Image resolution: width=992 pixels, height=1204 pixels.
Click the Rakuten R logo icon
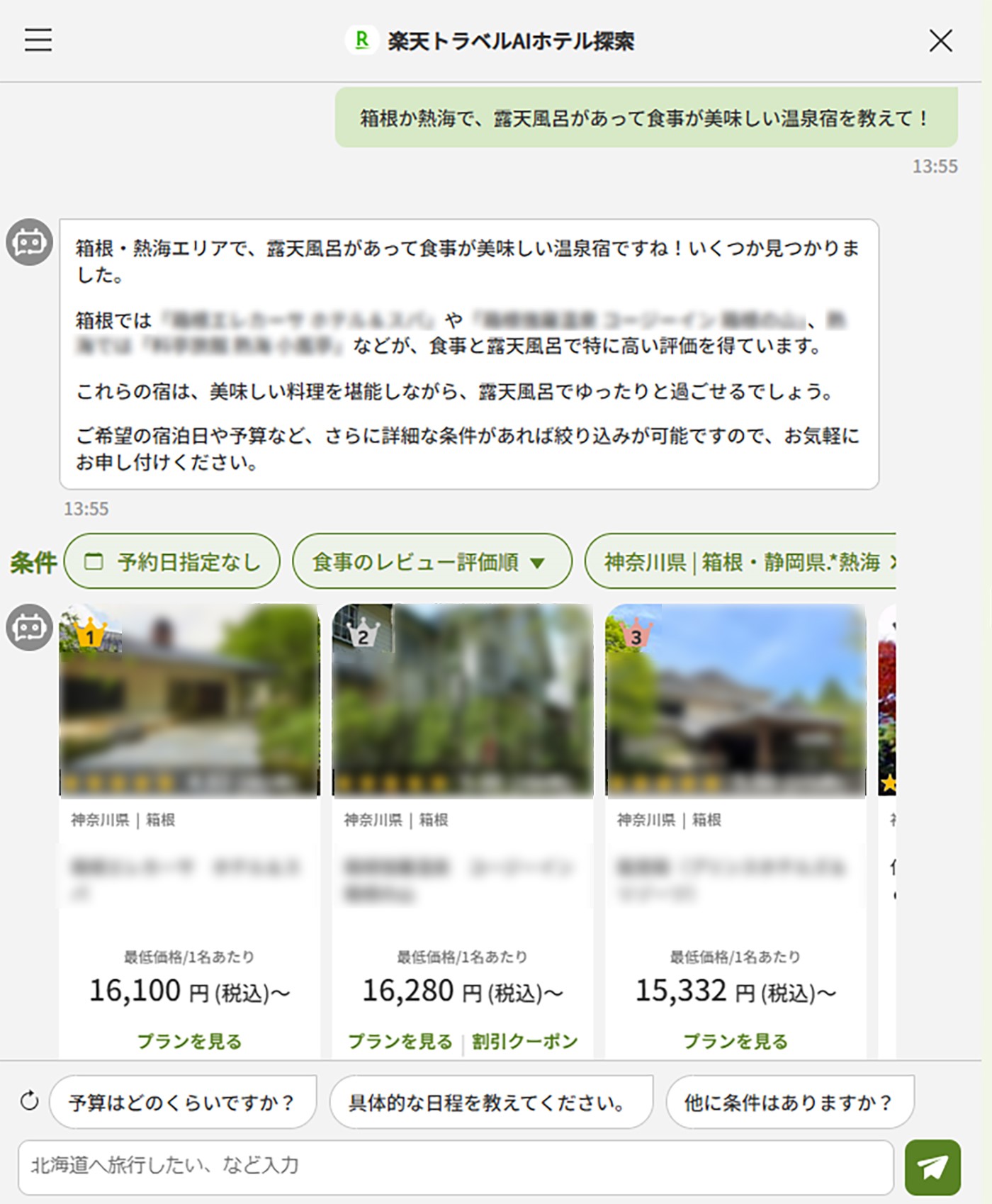[362, 40]
